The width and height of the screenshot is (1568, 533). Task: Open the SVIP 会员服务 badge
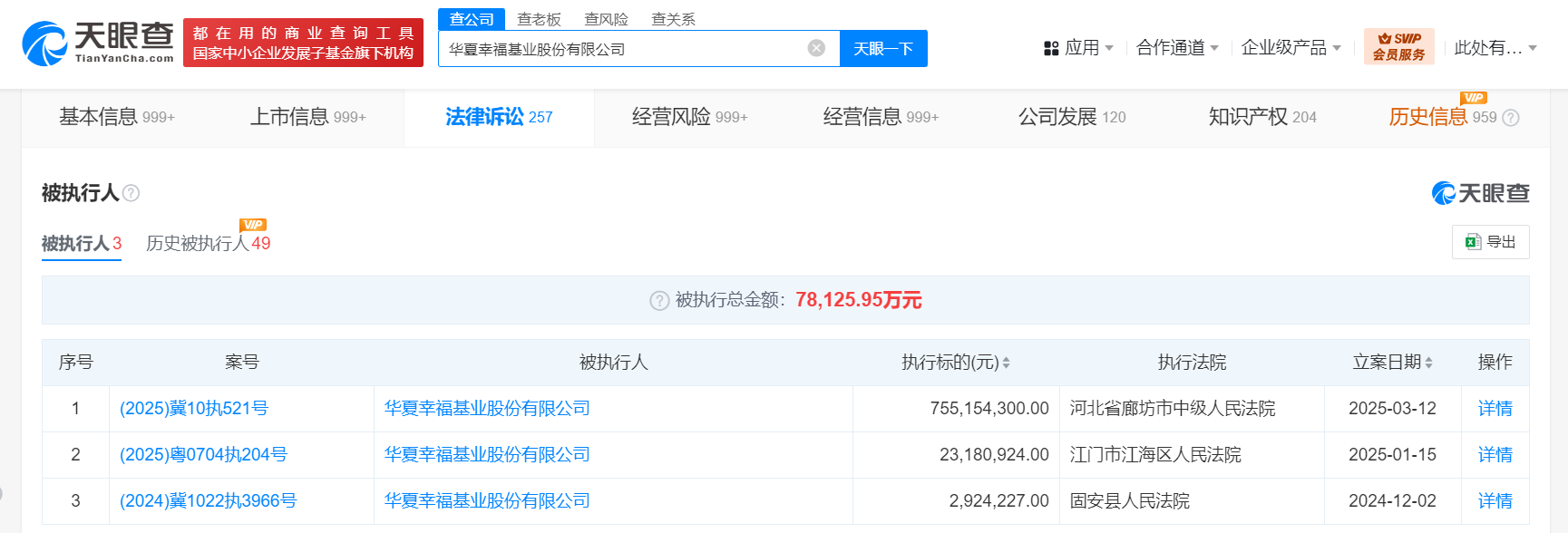pyautogui.click(x=1398, y=46)
